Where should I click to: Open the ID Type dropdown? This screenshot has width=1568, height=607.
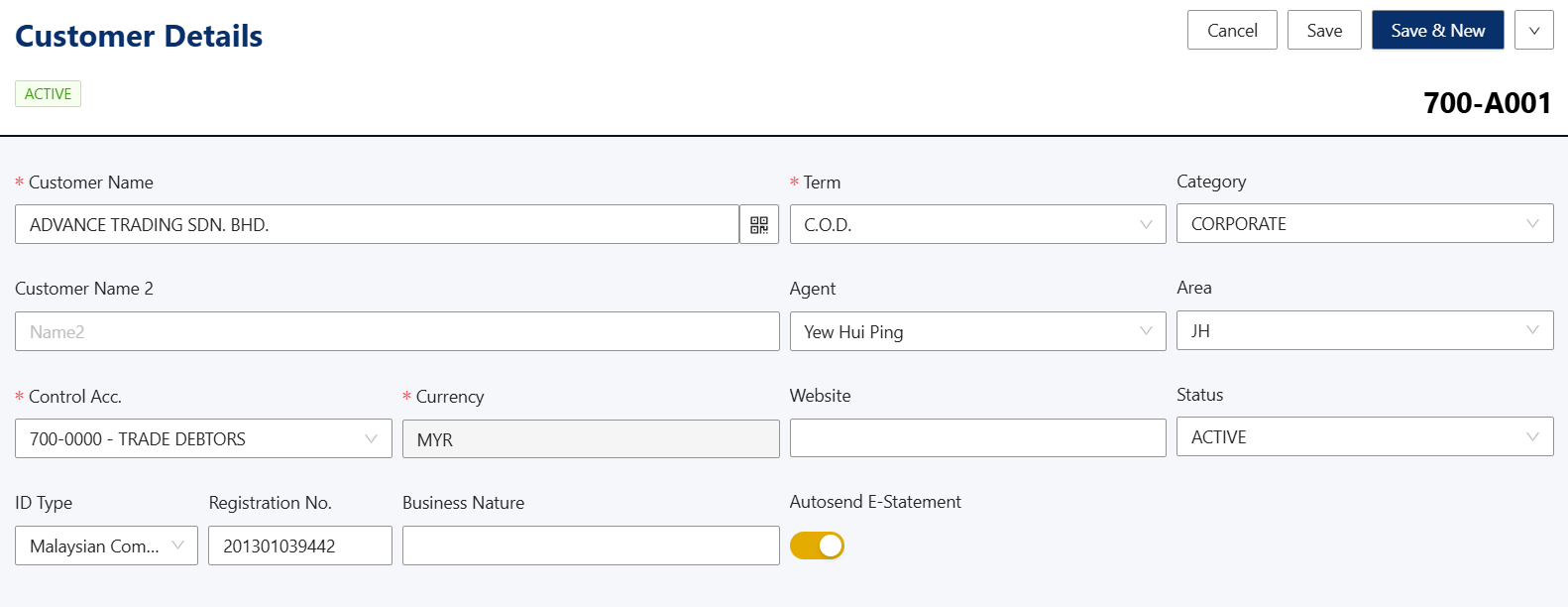click(x=106, y=546)
